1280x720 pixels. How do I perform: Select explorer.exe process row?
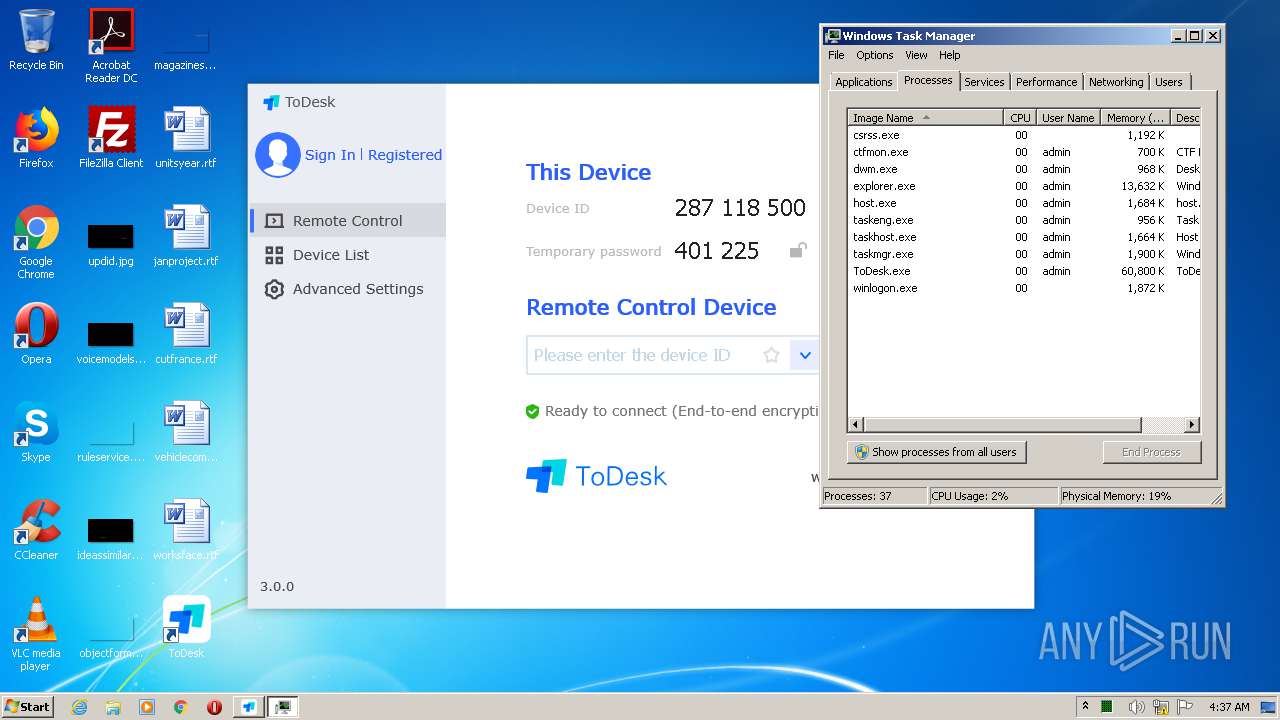tap(1024, 186)
